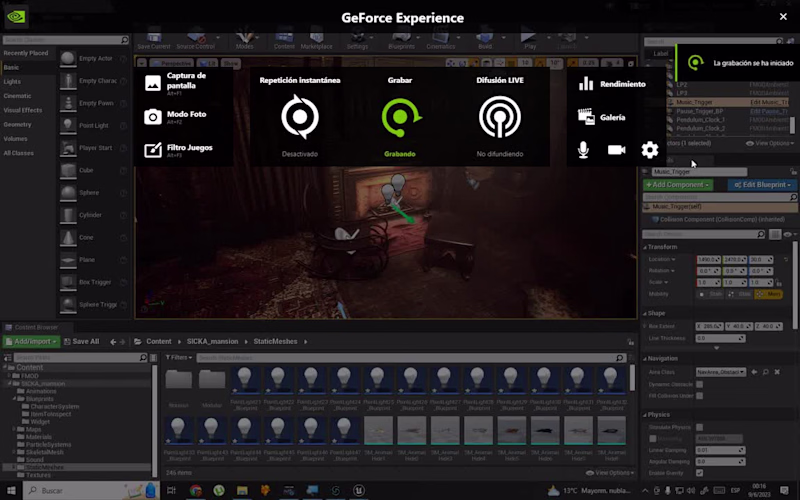
Task: Open Google Chrome from taskbar
Action: (x=195, y=490)
